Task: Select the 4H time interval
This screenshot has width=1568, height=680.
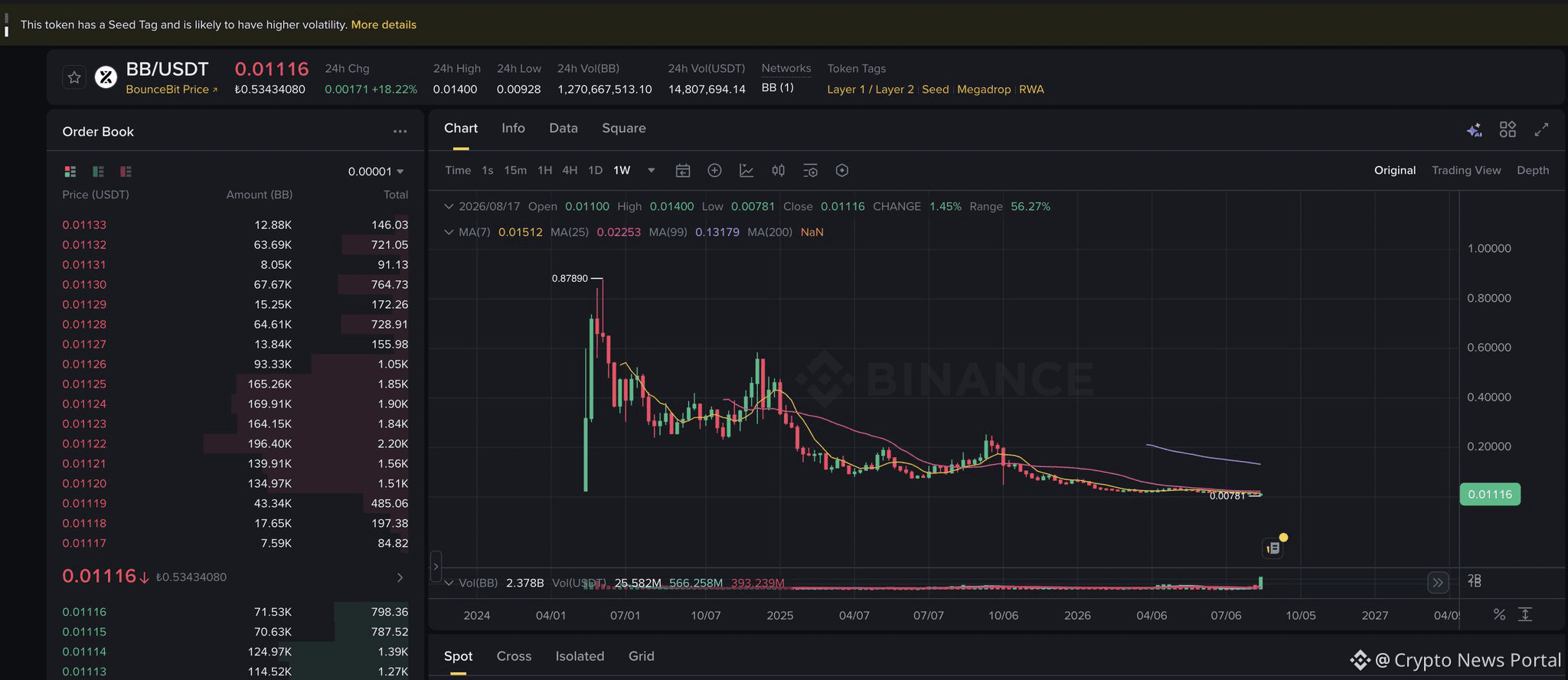Action: (570, 171)
